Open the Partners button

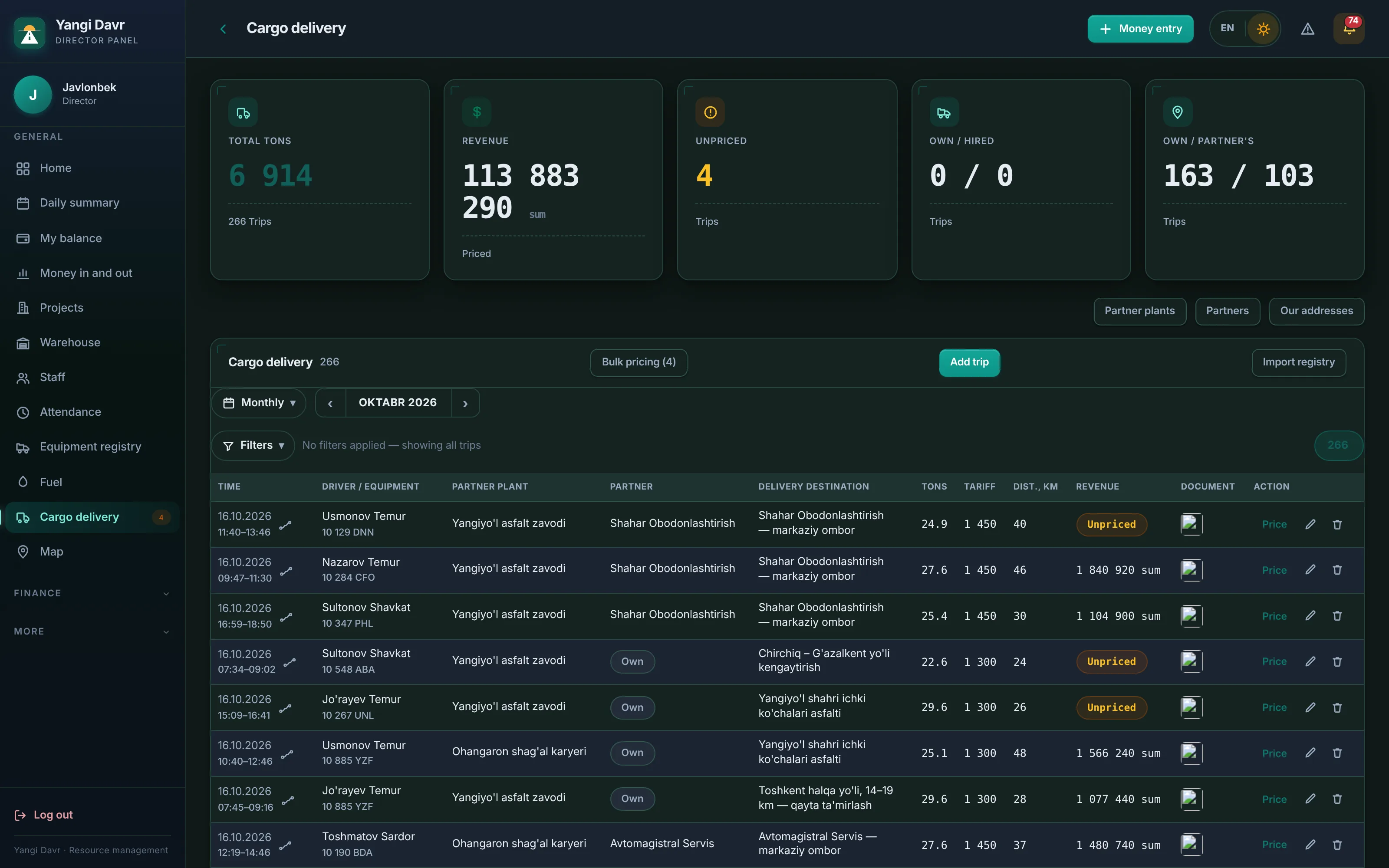click(1227, 311)
